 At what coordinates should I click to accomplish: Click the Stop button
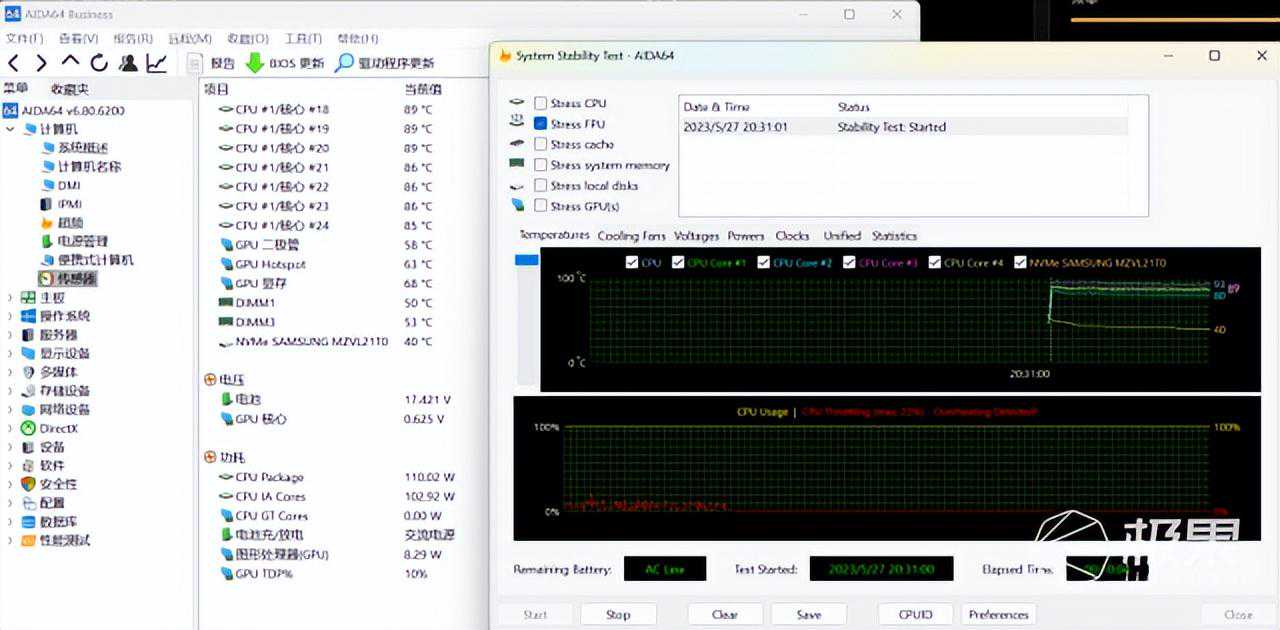point(618,614)
